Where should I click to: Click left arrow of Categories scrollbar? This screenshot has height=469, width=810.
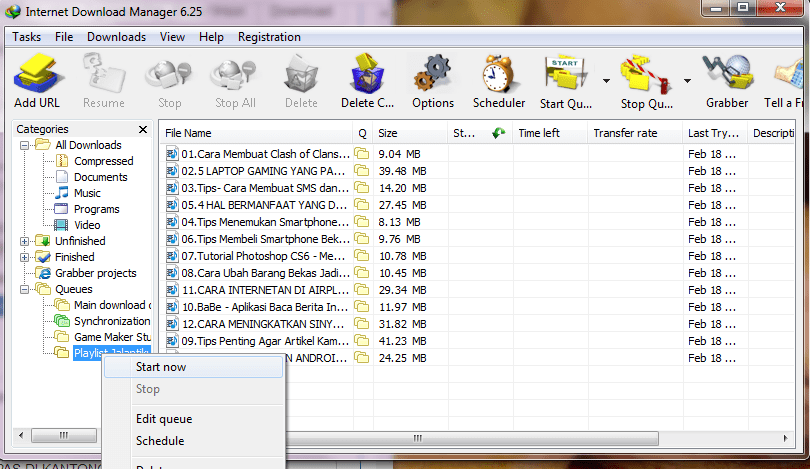point(21,435)
